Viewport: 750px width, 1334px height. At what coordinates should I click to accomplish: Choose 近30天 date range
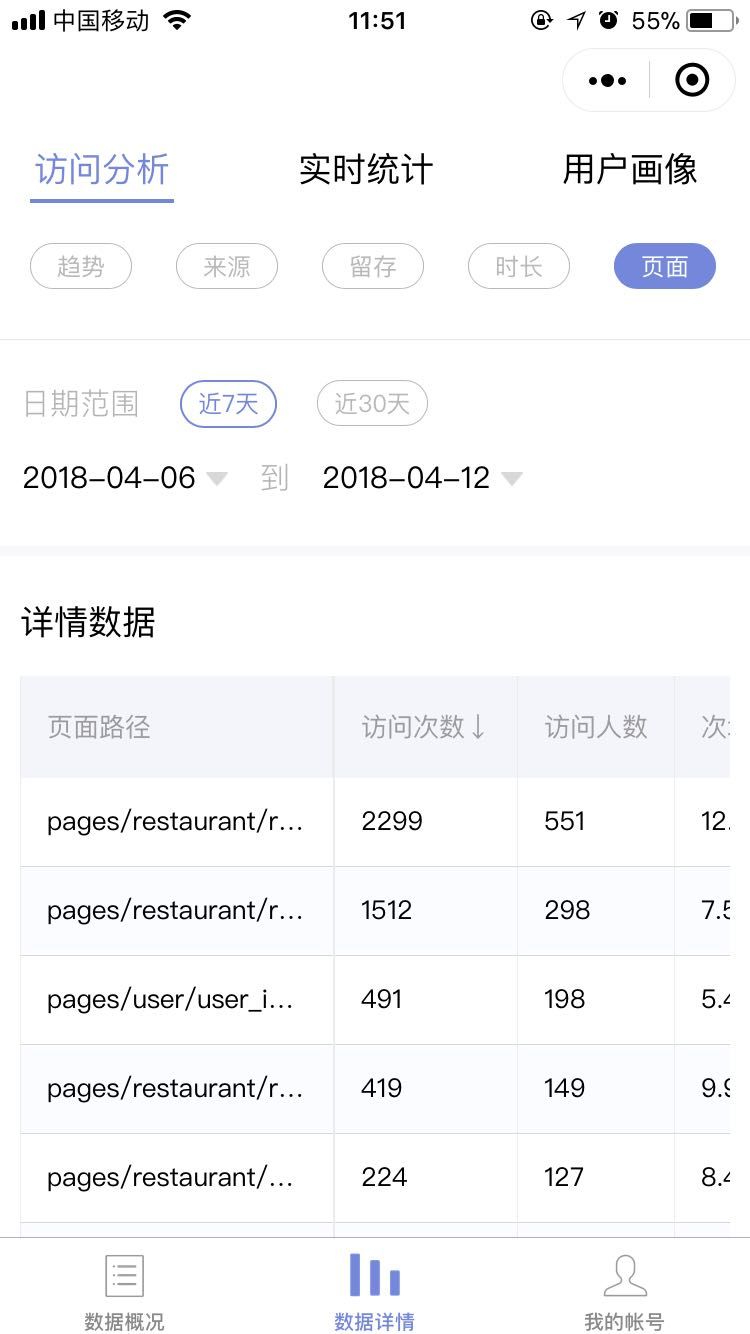point(372,404)
